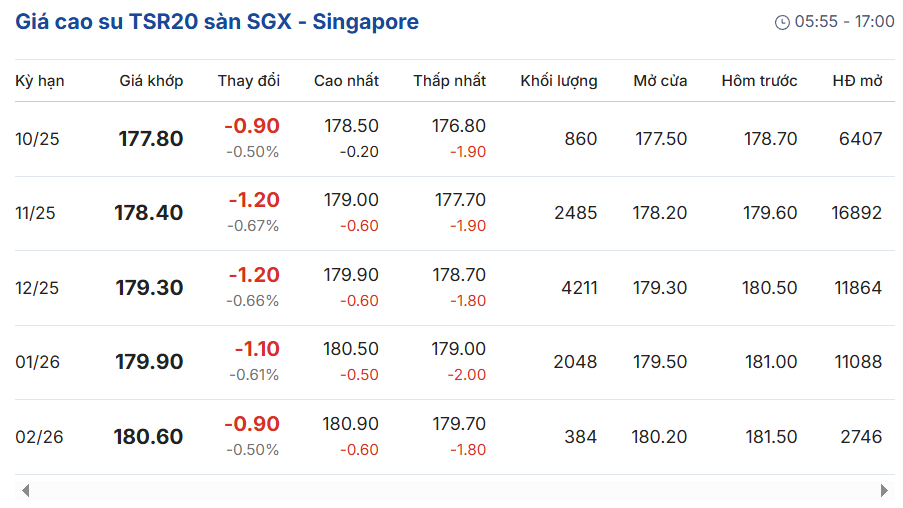The width and height of the screenshot is (903, 508).
Task: Select the "Hôm trước" column header
Action: [x=759, y=81]
